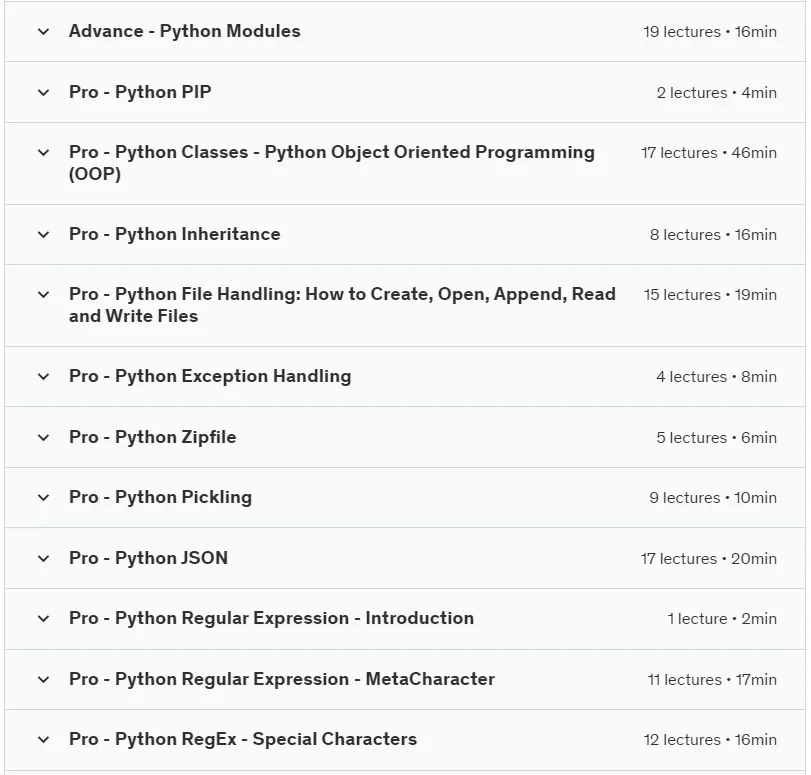Click 17 lectures • 46min on Classes row
This screenshot has height=775, width=811.
709,153
